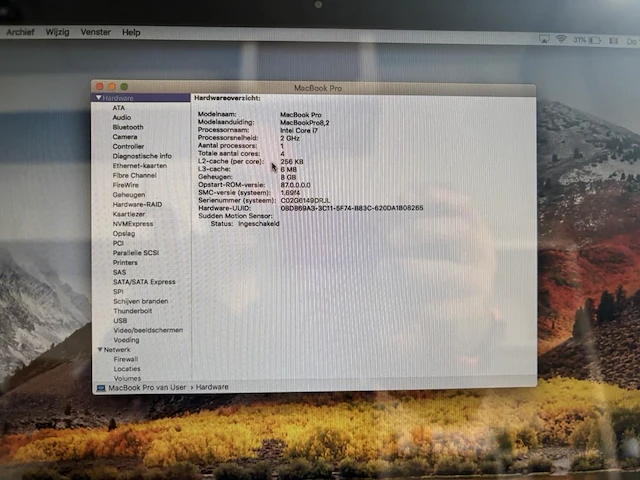
Task: Select FireWire in the sidebar
Action: pyautogui.click(x=126, y=185)
